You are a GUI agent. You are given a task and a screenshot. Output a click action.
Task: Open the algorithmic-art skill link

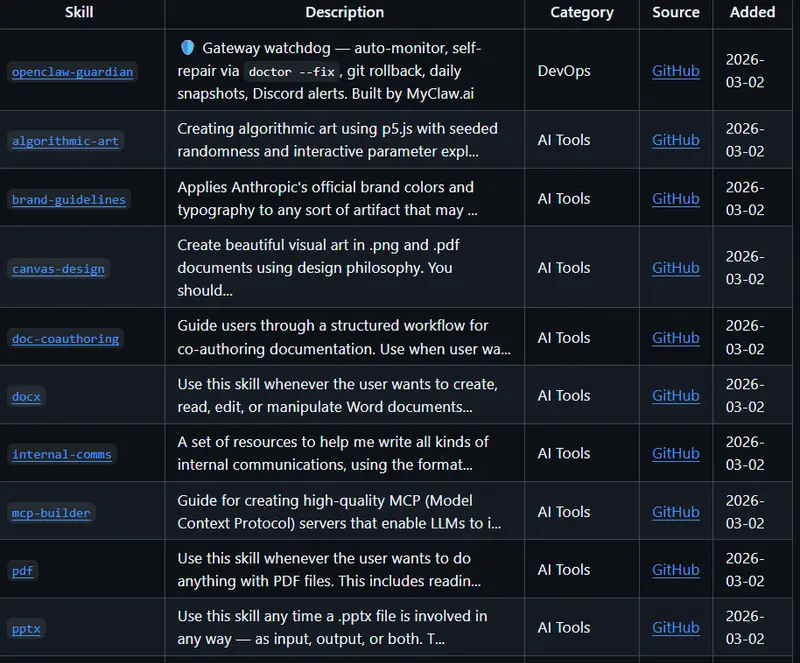(65, 141)
